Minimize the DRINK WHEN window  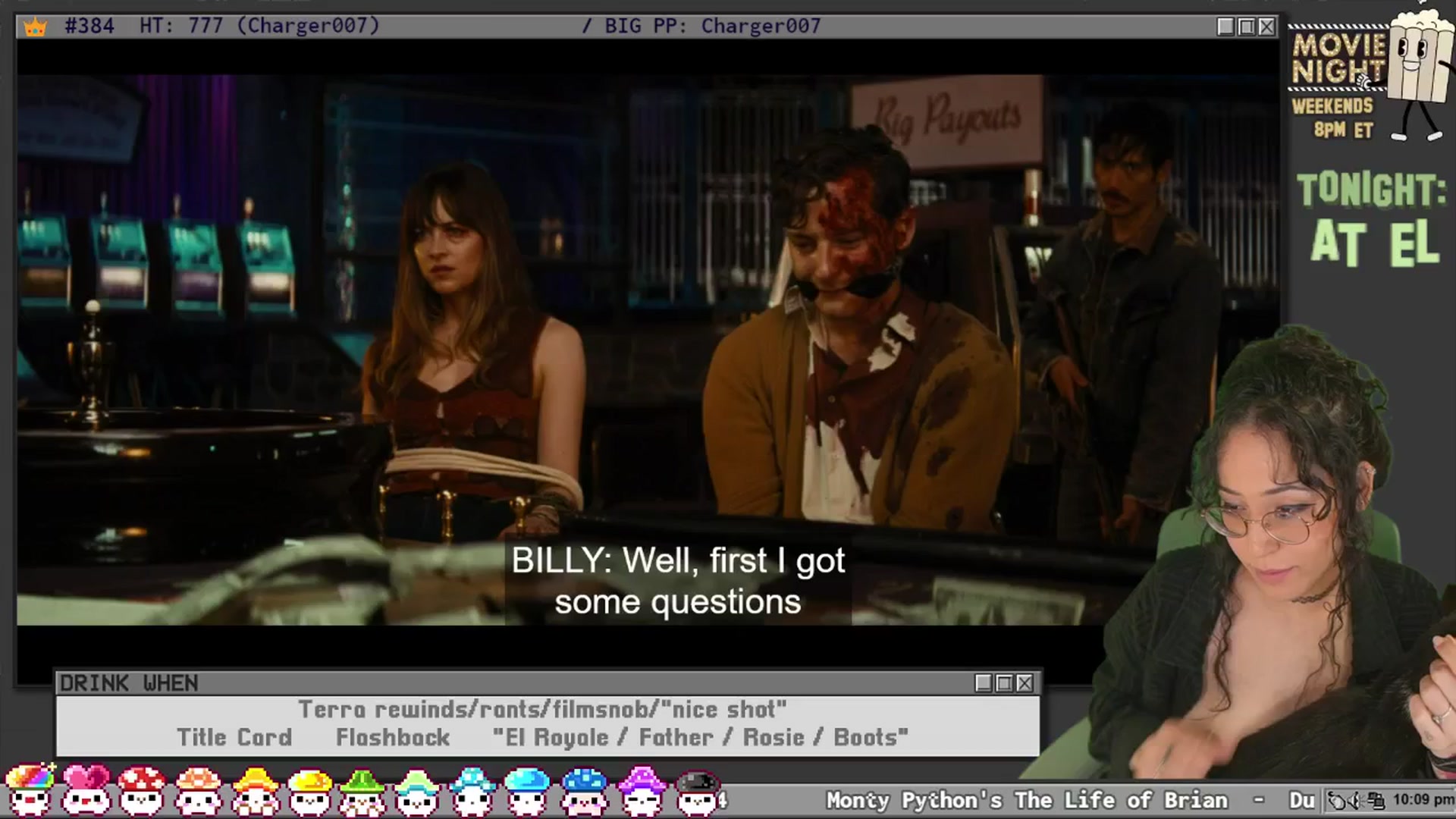[x=984, y=683]
